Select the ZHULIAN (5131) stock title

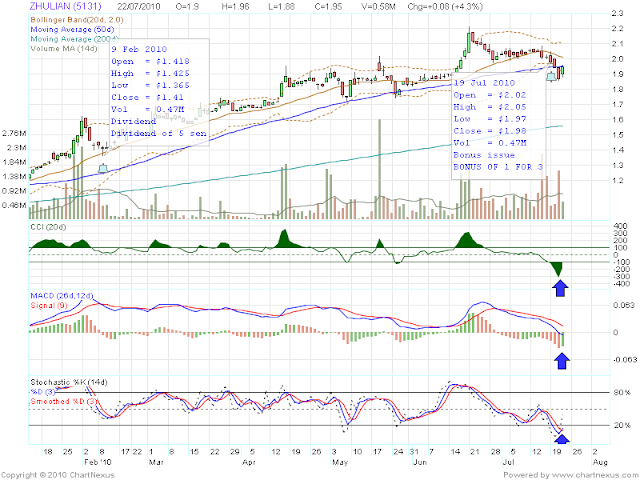(x=65, y=6)
